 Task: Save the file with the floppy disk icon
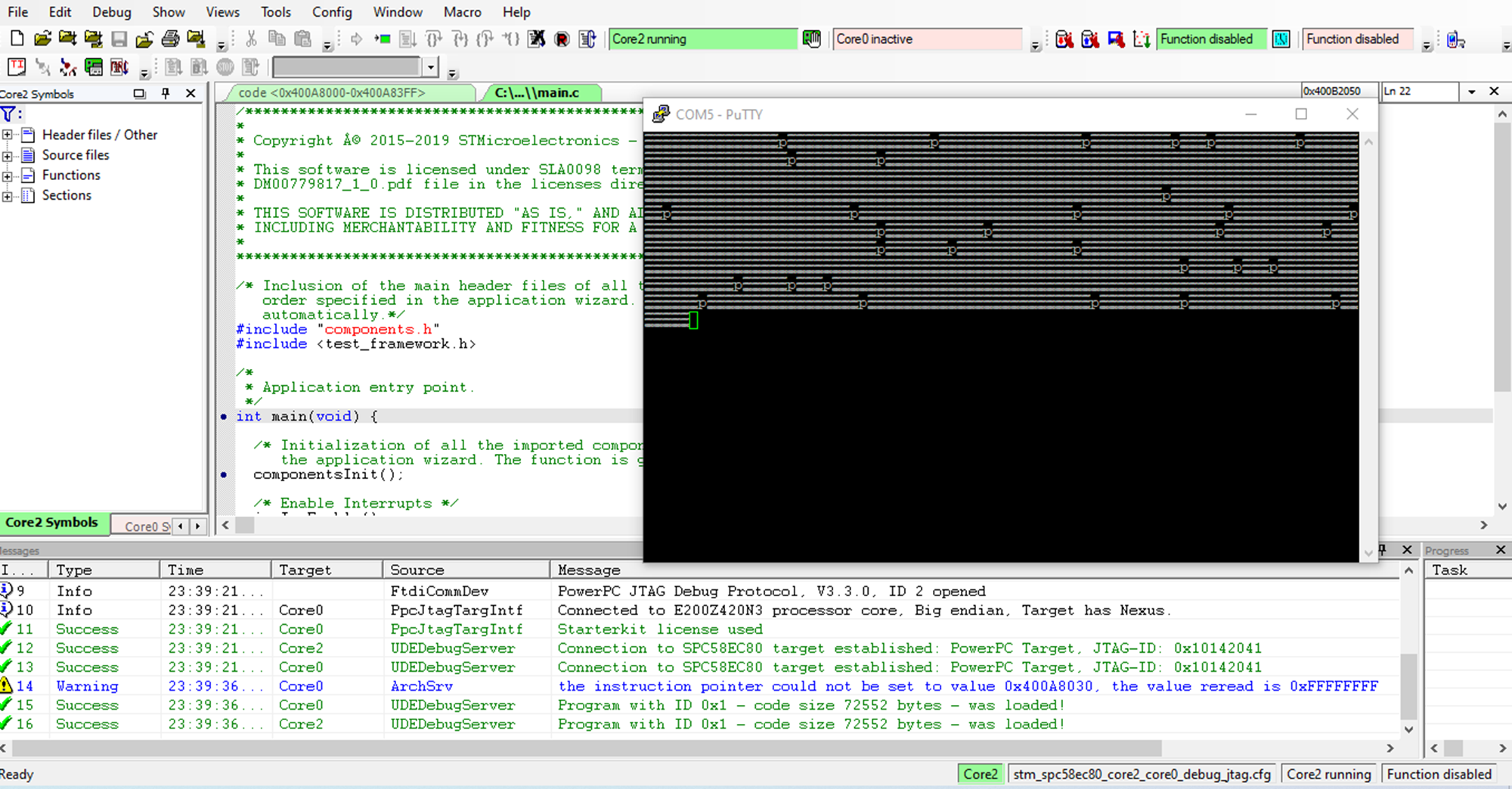[x=119, y=39]
